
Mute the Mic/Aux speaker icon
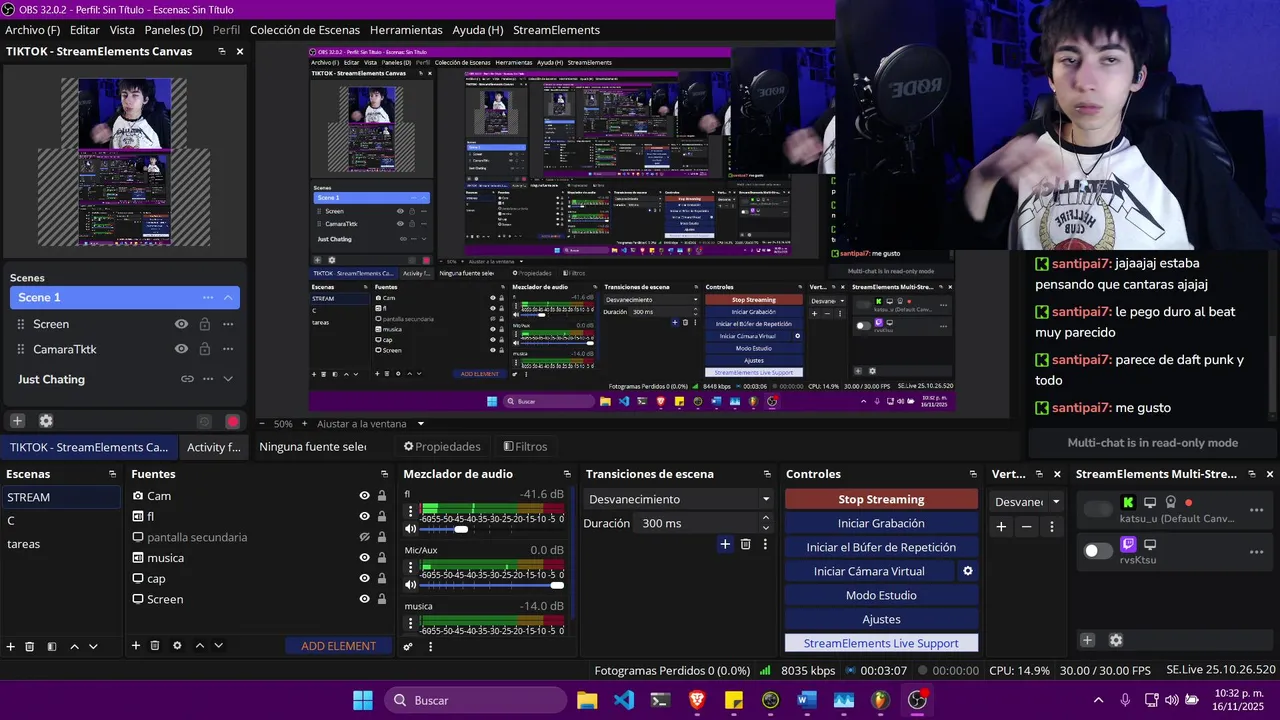coord(410,585)
